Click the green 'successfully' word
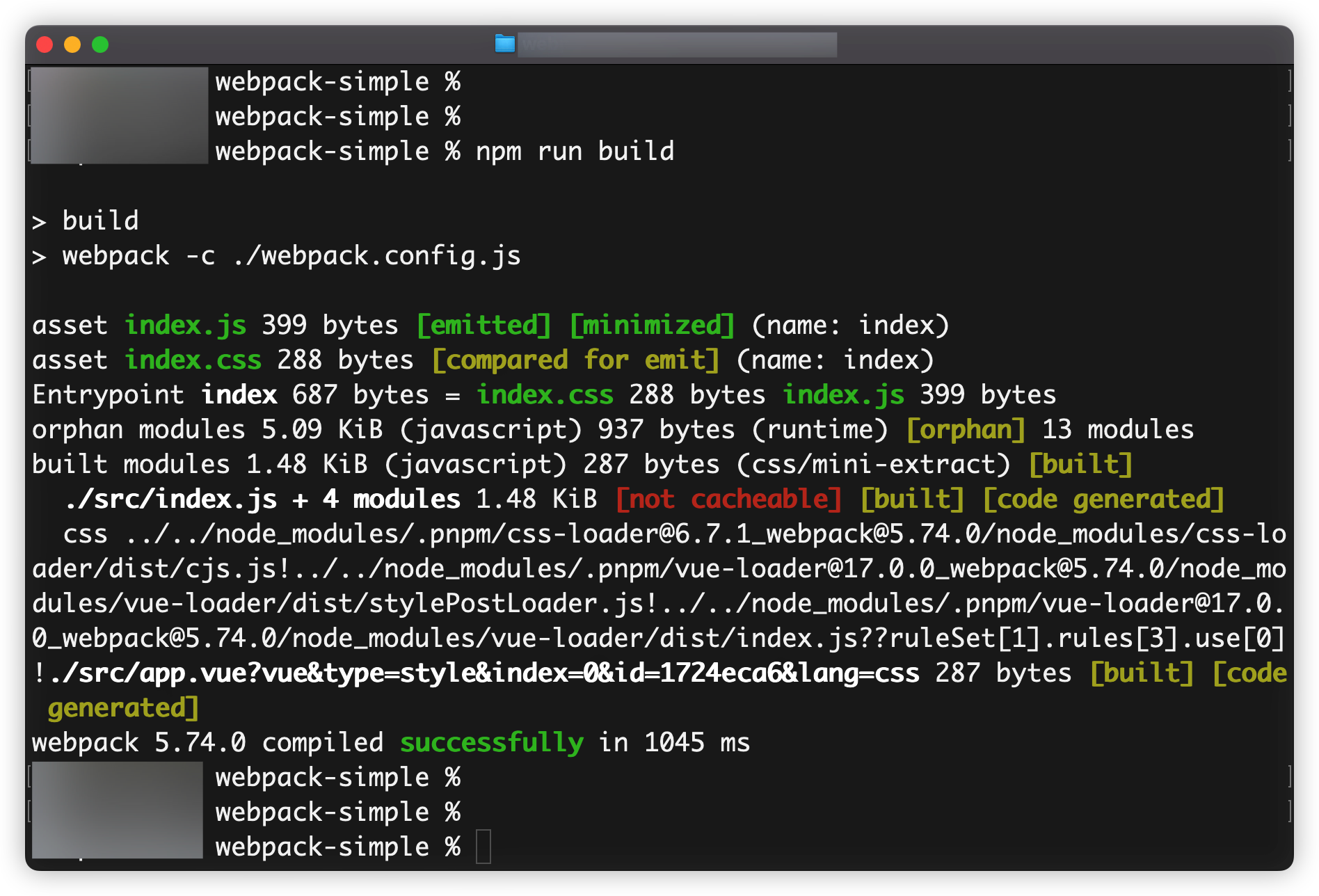Image resolution: width=1319 pixels, height=896 pixels. pyautogui.click(x=491, y=742)
